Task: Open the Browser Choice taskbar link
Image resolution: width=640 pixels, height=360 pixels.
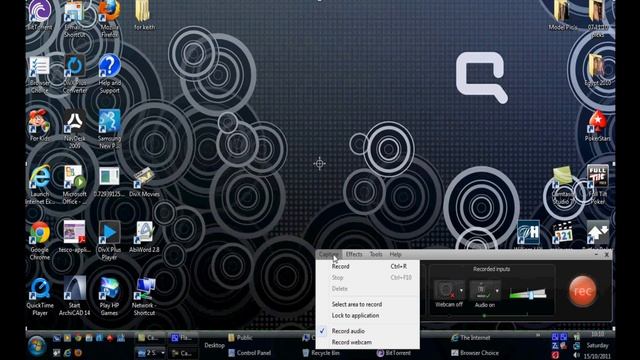Action: tap(475, 353)
